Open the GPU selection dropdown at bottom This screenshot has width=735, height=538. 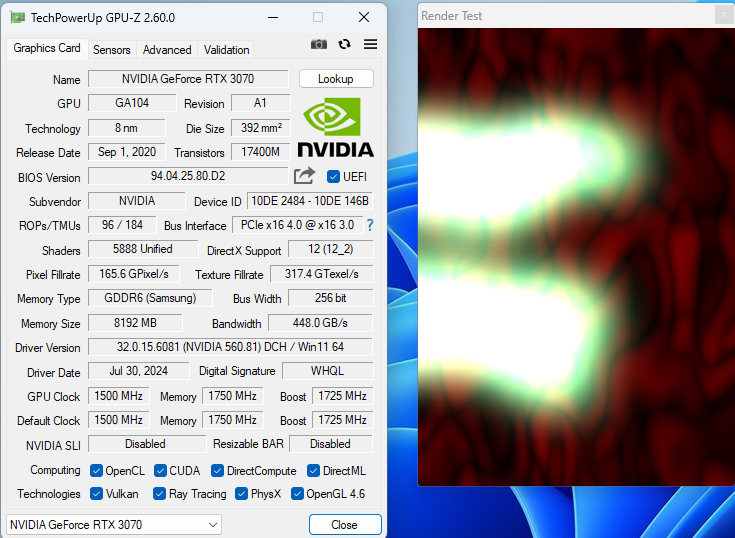[114, 524]
